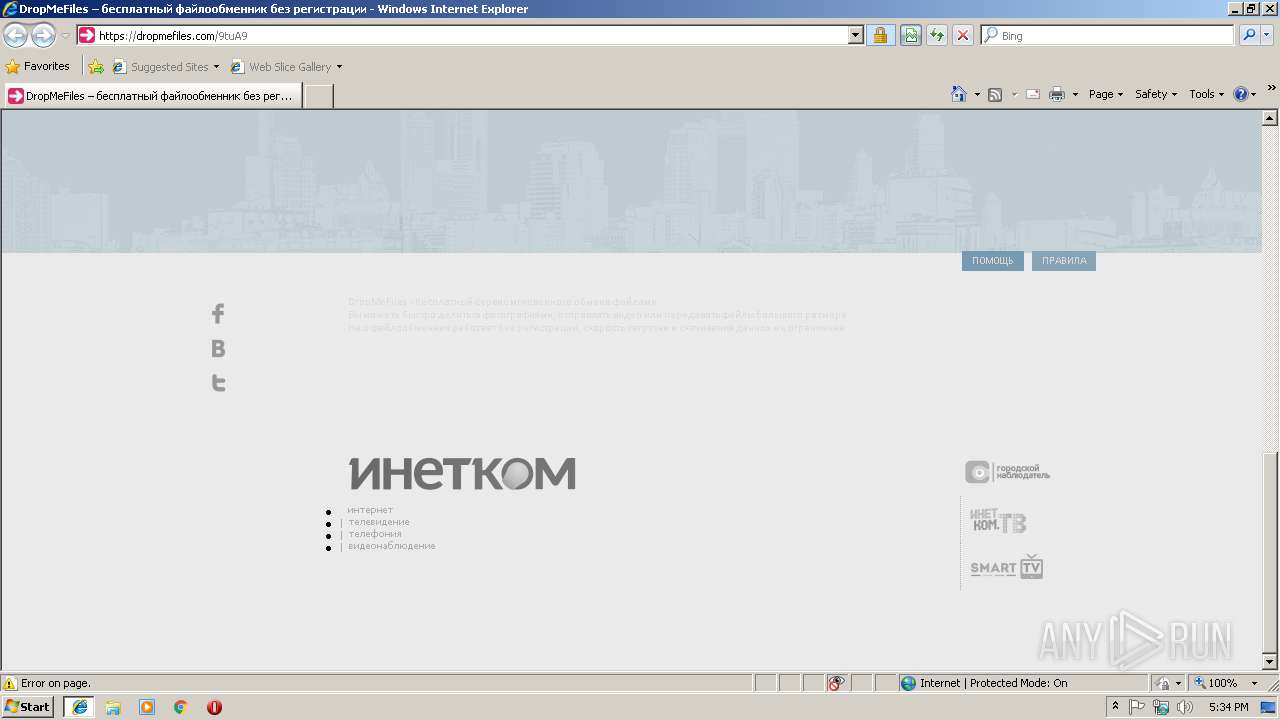Click the Start button
Viewport: 1280px width, 720px height.
click(x=28, y=707)
